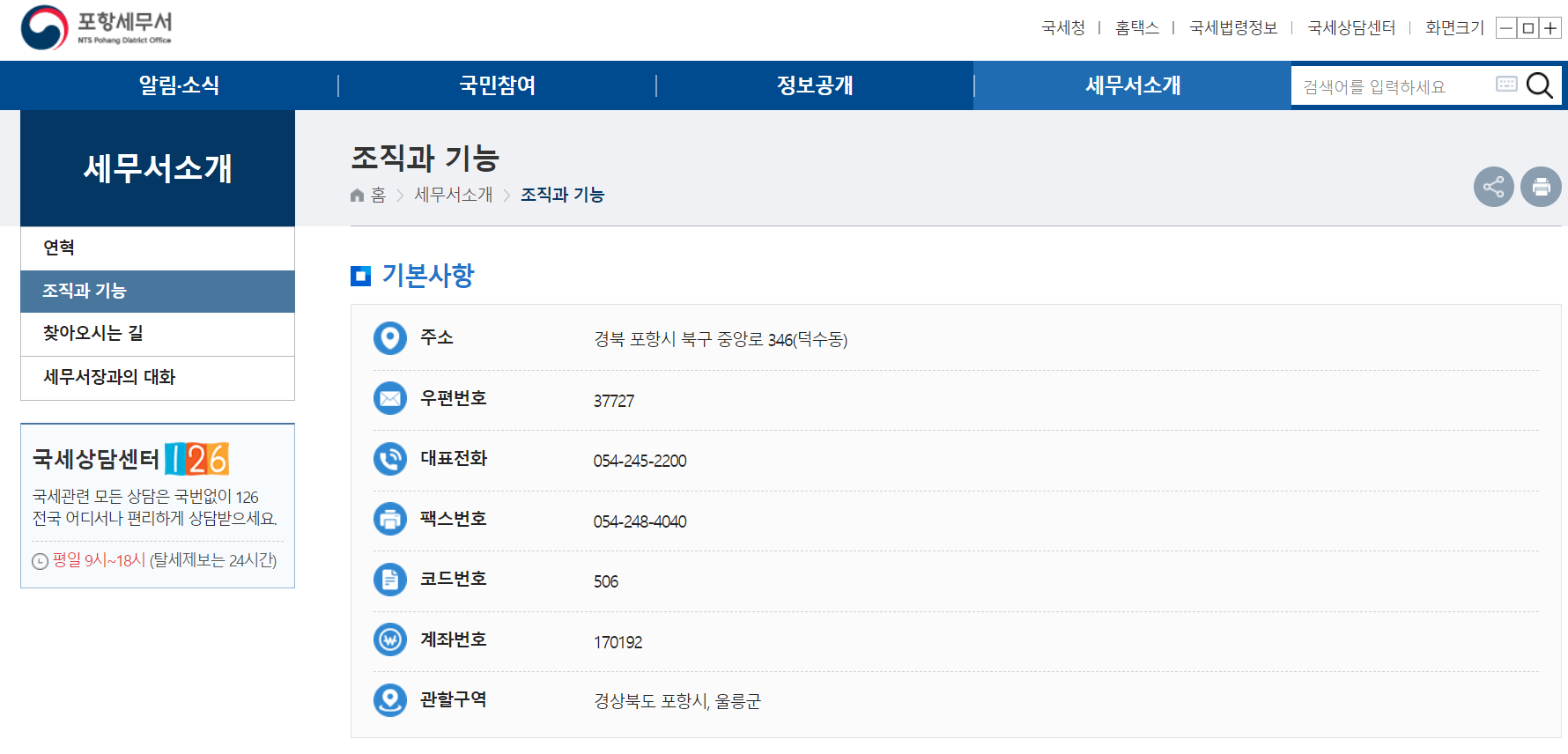Click the 기본사항 section square bullet icon
Screen dimensions: 1568x754
point(360,277)
